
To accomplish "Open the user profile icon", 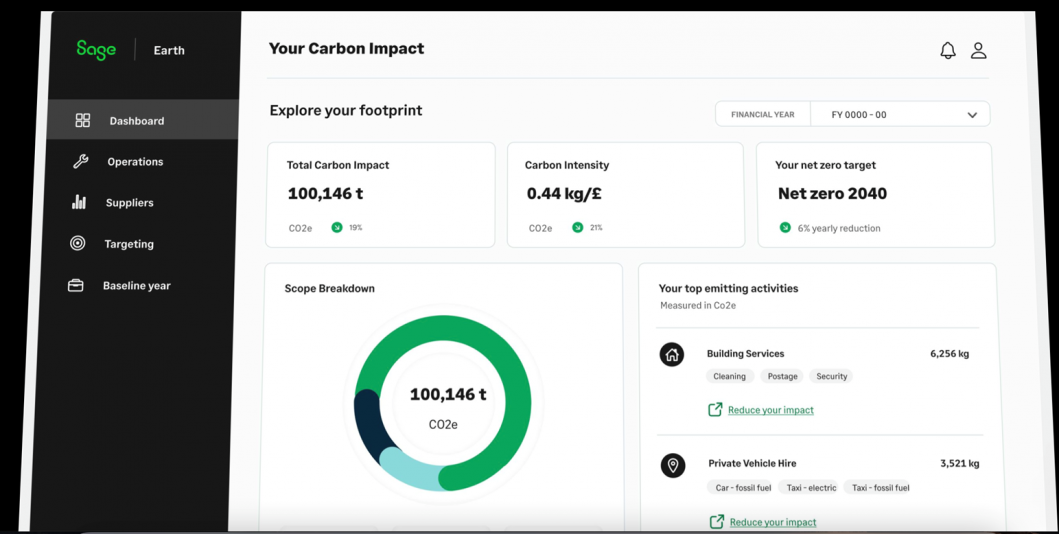I will 979,51.
